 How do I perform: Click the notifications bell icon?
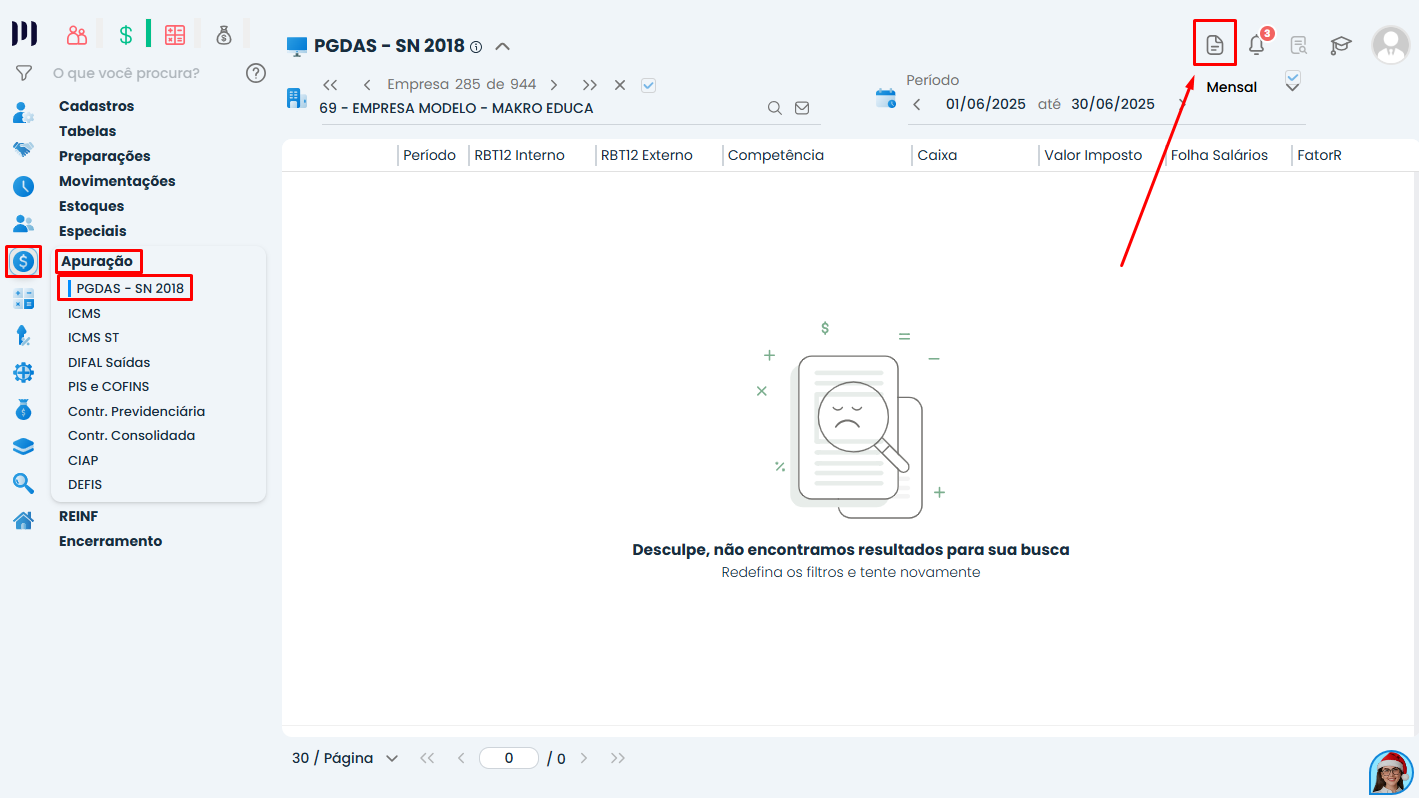[1257, 45]
